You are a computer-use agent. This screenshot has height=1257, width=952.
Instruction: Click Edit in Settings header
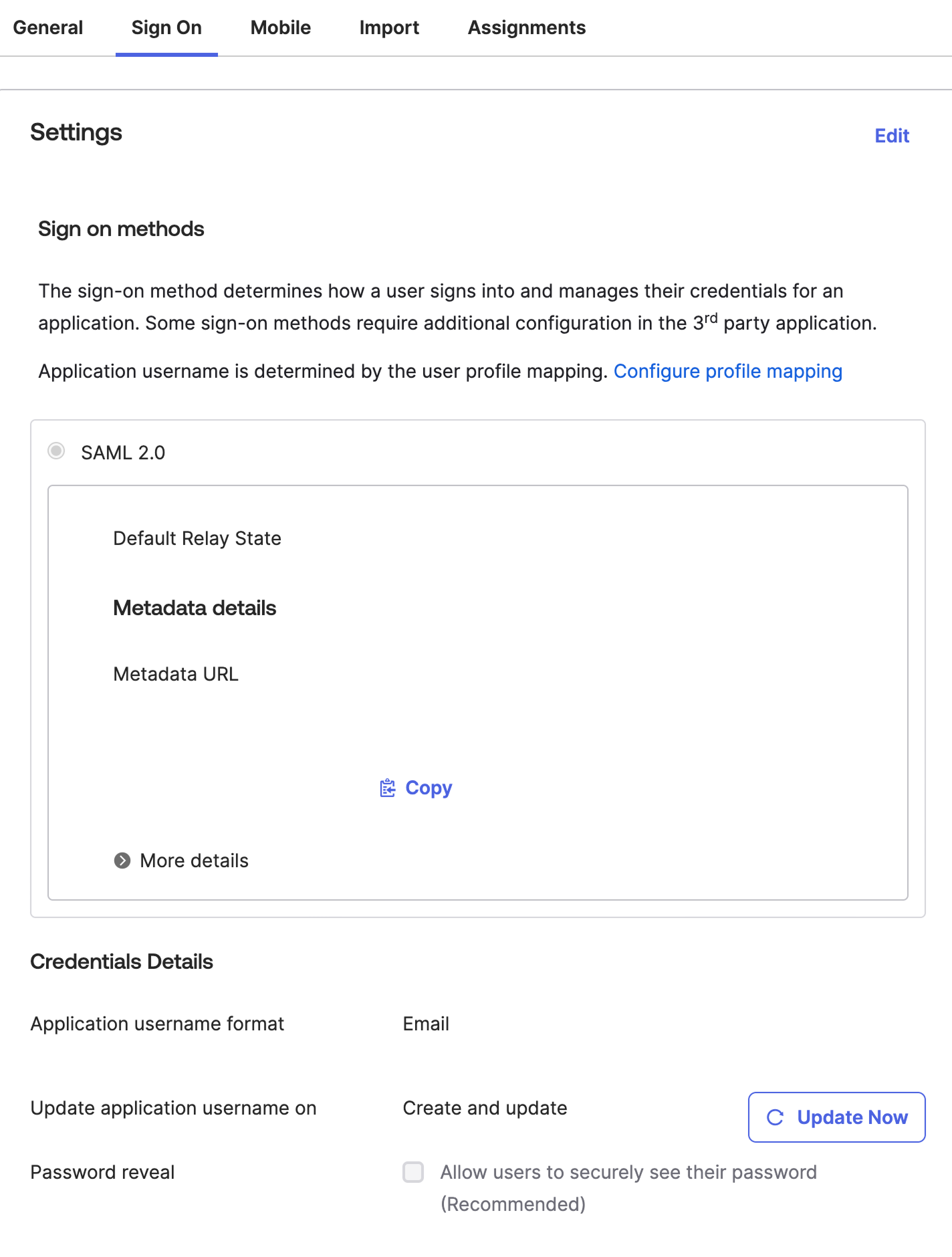(892, 136)
